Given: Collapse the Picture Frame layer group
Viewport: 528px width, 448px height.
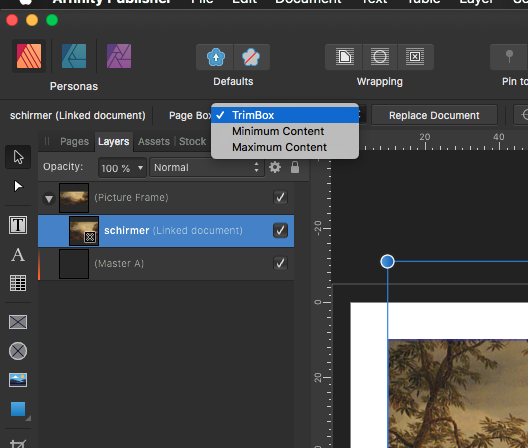Looking at the screenshot, I should [49, 198].
